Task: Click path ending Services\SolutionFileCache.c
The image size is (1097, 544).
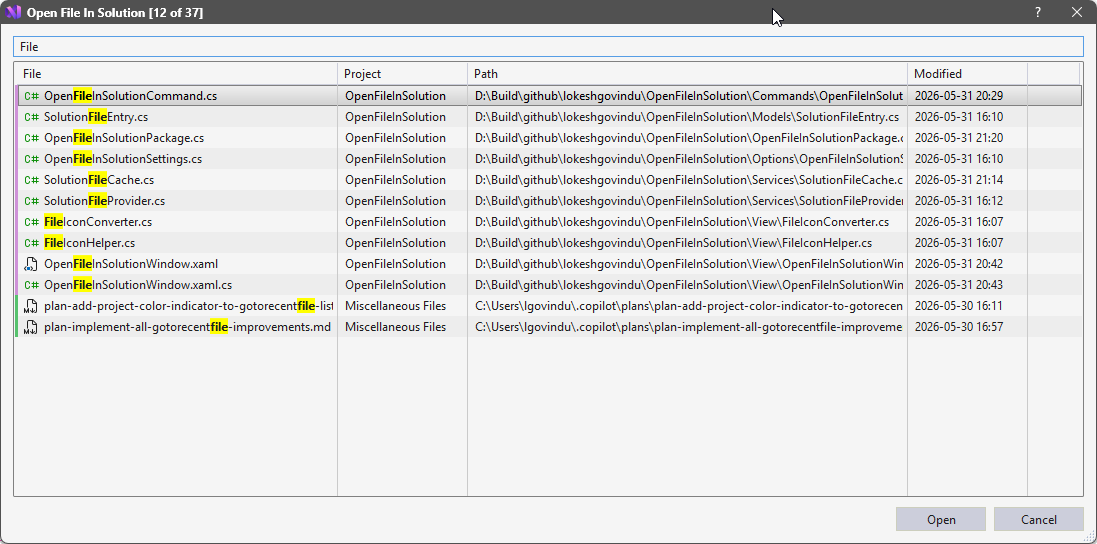Action: click(689, 180)
